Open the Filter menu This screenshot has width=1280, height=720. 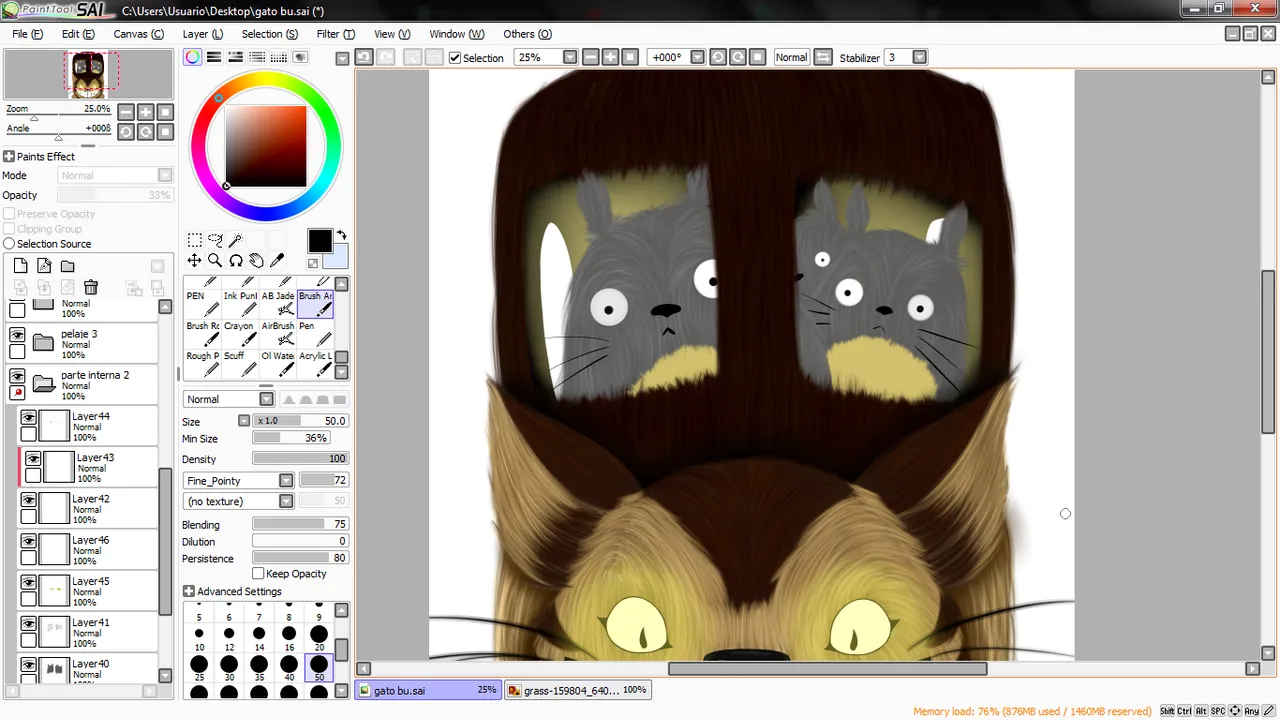336,34
